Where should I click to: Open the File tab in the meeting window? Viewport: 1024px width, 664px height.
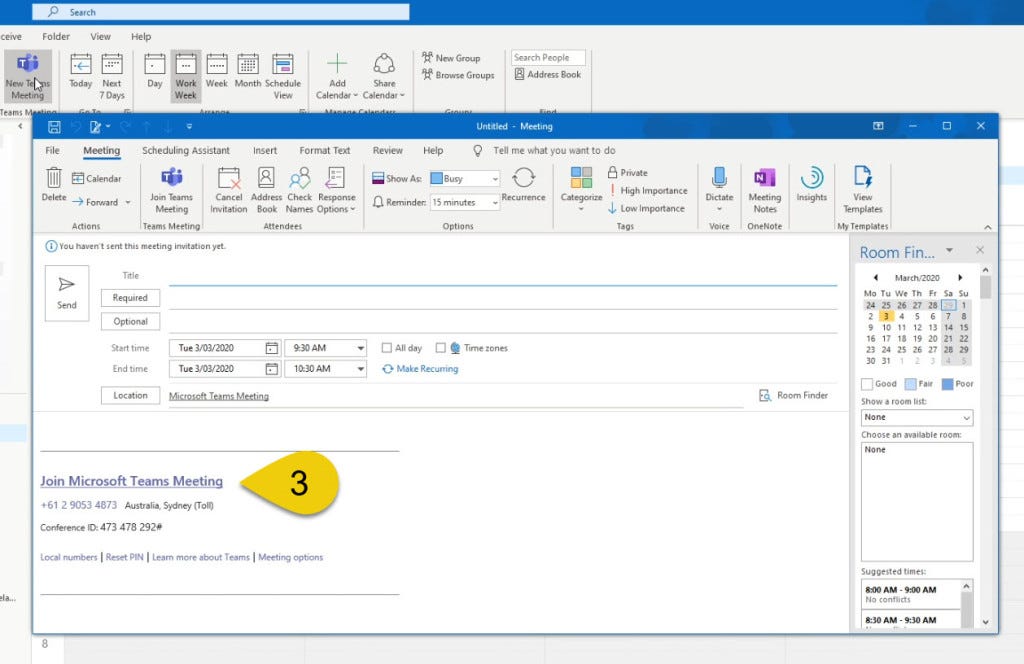[x=52, y=150]
